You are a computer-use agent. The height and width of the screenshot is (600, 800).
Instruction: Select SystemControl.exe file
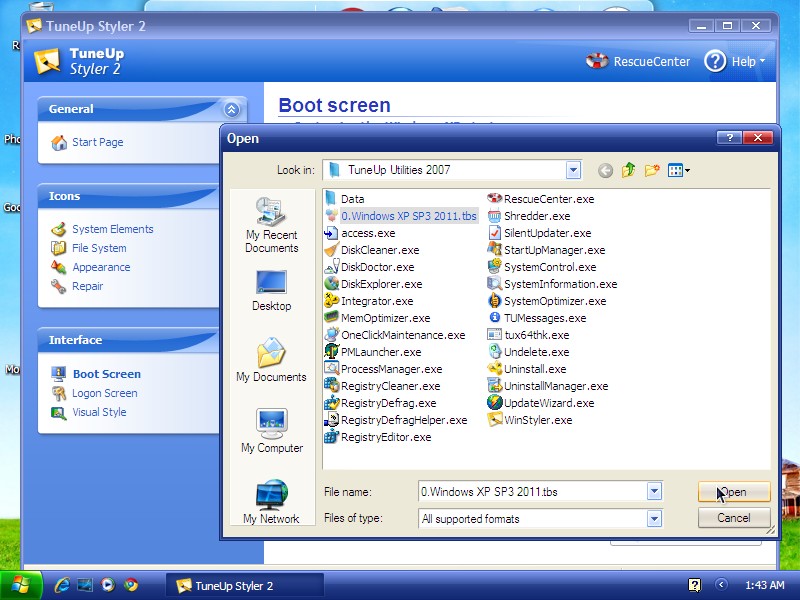tap(542, 267)
